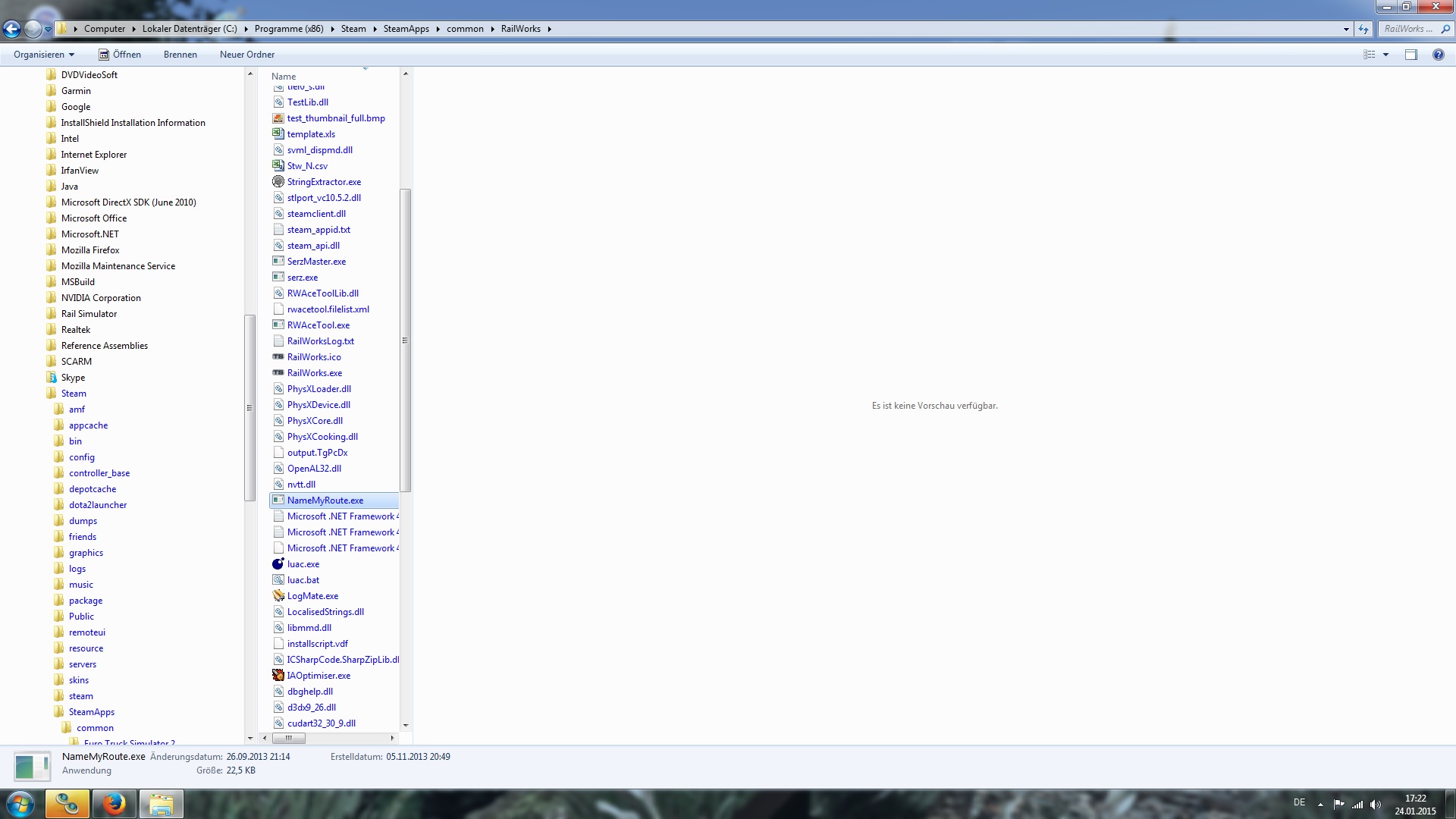
Task: Click the Öffnen toolbar button
Action: click(x=120, y=55)
